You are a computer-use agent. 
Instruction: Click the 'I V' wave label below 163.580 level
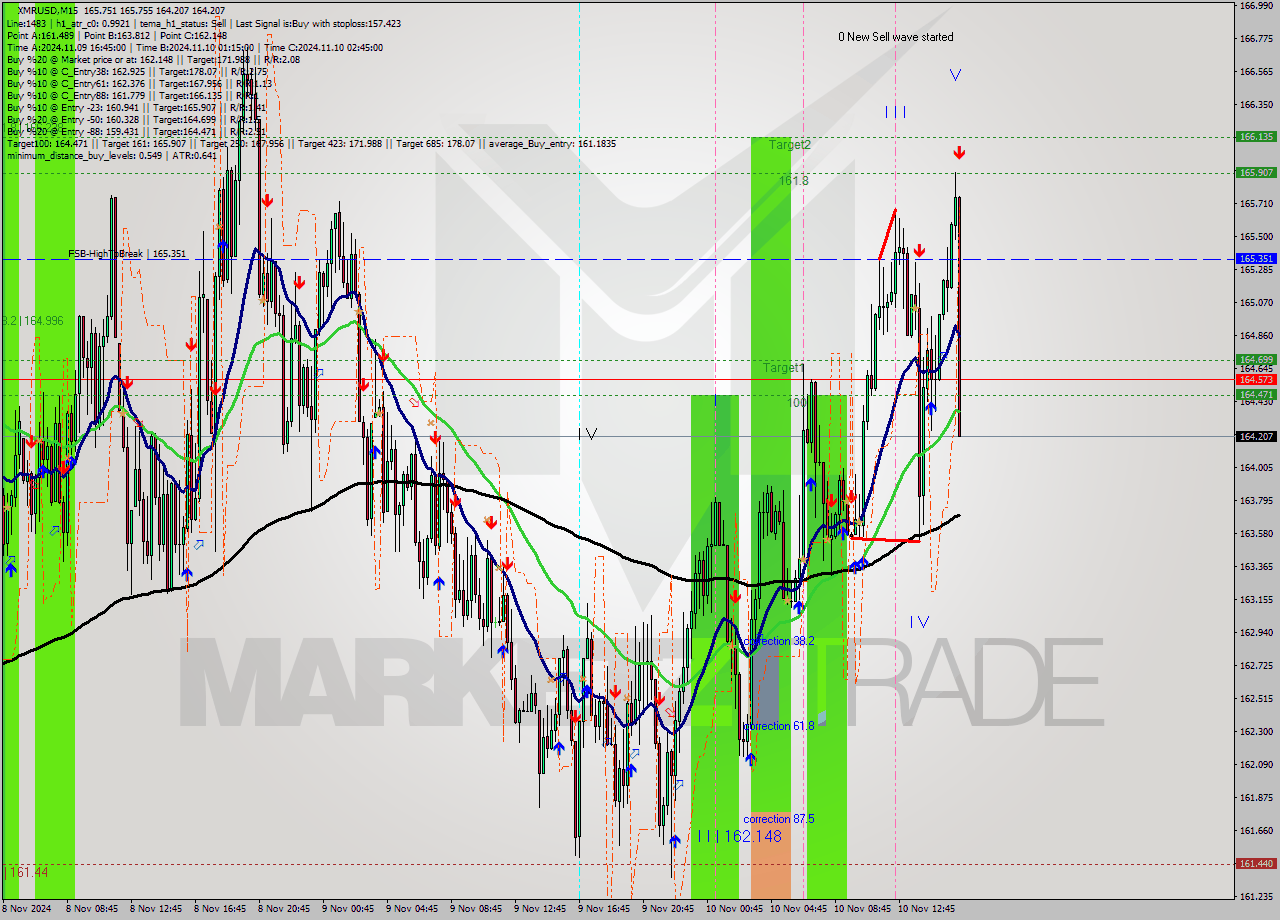point(920,622)
